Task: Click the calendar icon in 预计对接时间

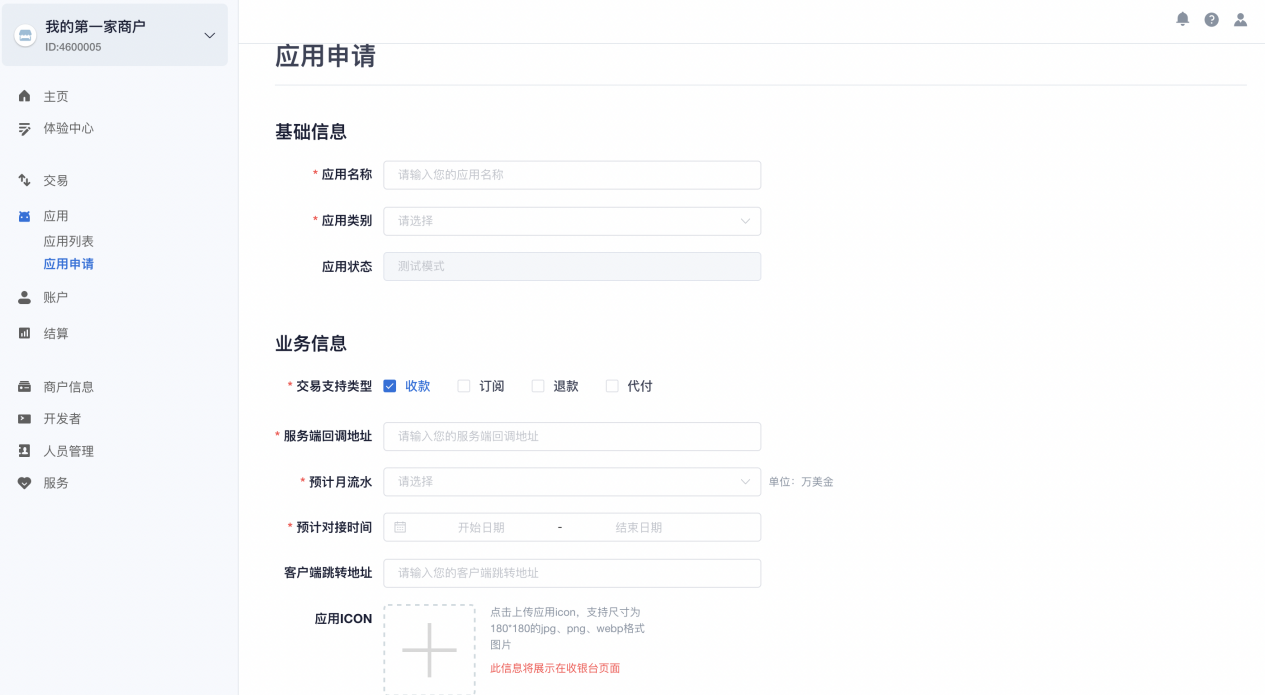Action: point(400,527)
